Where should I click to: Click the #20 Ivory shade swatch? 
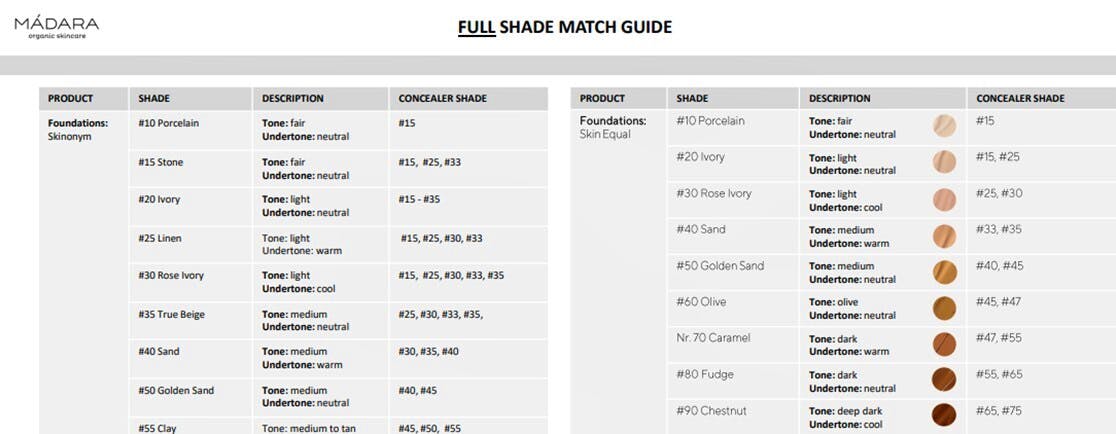[944, 162]
